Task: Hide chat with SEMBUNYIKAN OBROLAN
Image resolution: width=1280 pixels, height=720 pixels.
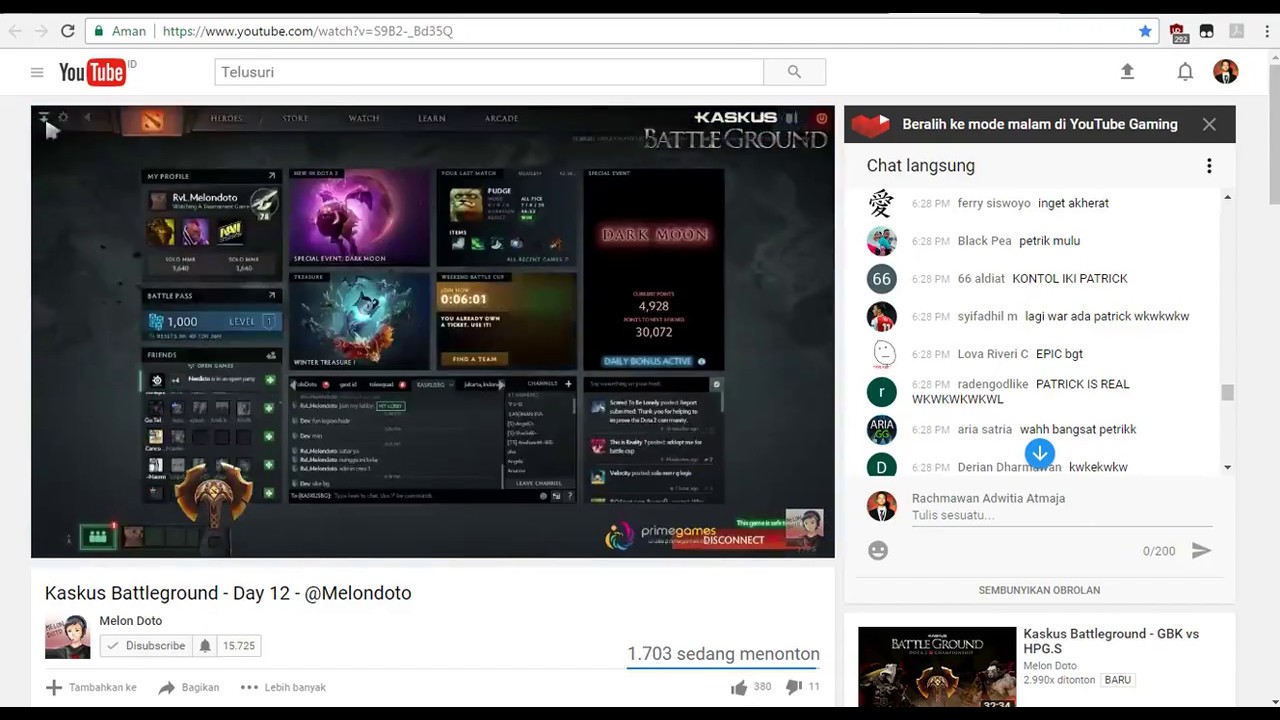Action: click(1039, 590)
